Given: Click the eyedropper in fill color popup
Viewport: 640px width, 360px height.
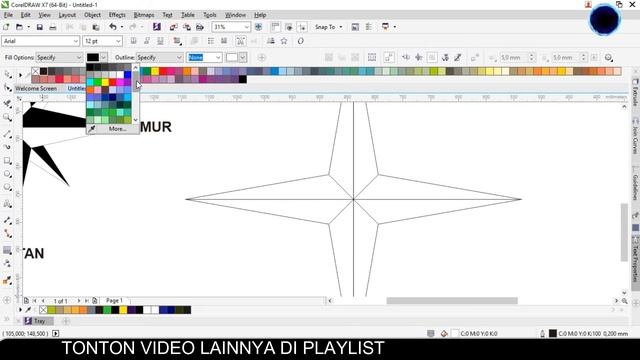Looking at the screenshot, I should pyautogui.click(x=92, y=129).
